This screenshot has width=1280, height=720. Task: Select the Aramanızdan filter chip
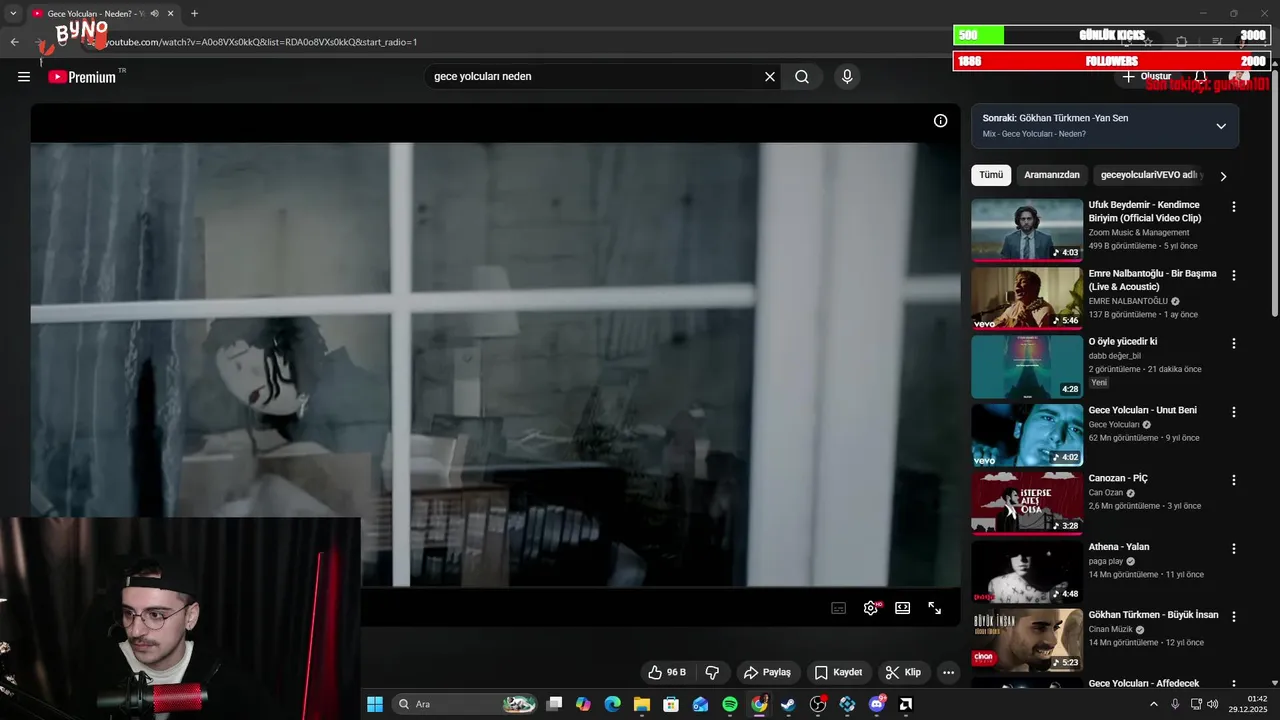point(1052,175)
